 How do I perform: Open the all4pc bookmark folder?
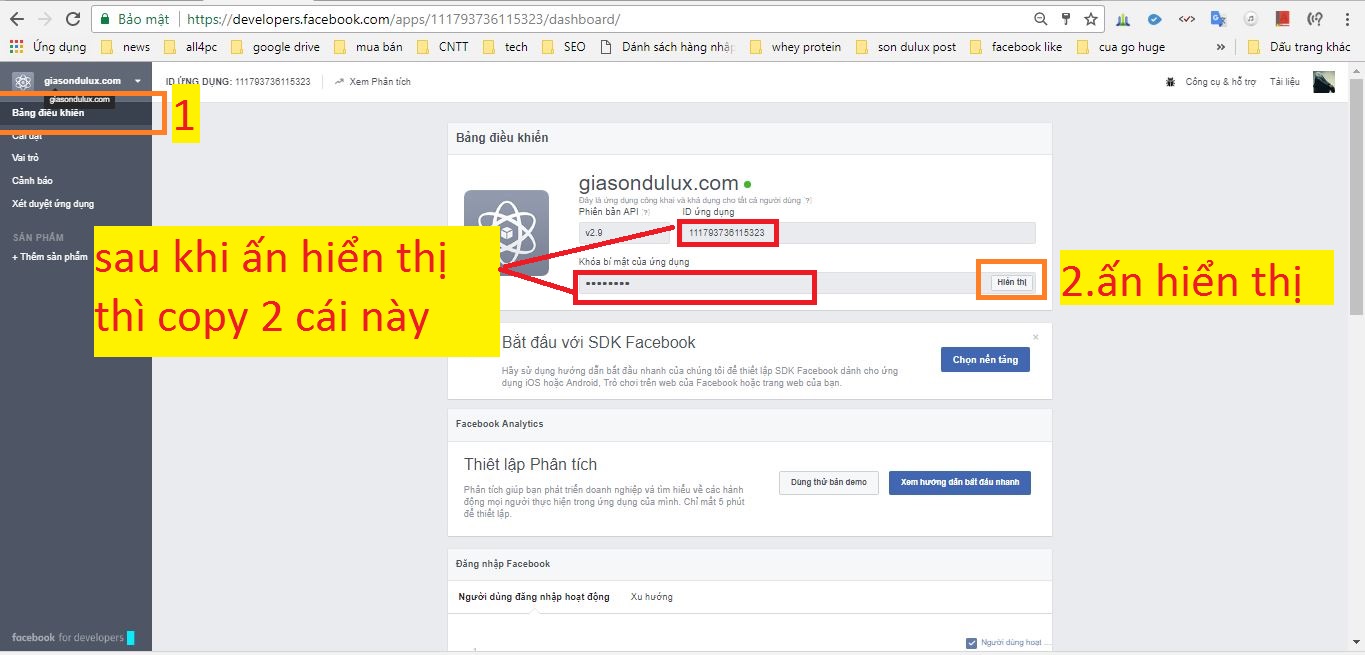(191, 47)
